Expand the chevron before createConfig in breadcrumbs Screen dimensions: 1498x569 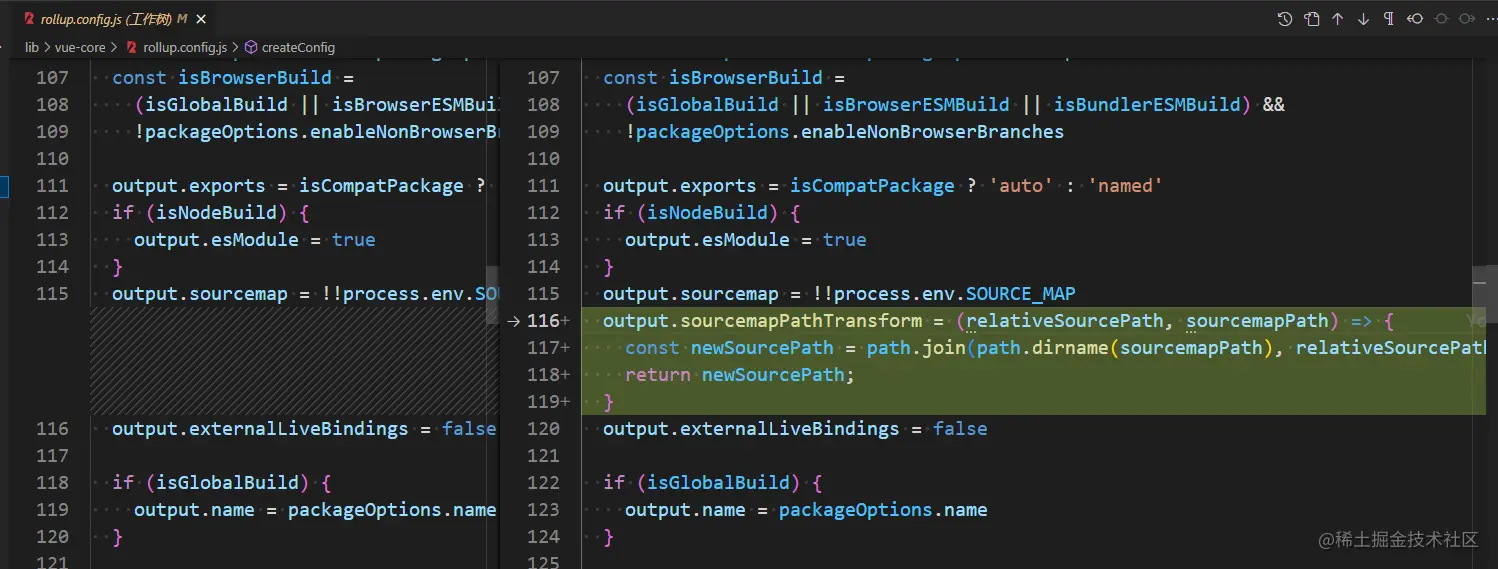pos(236,47)
